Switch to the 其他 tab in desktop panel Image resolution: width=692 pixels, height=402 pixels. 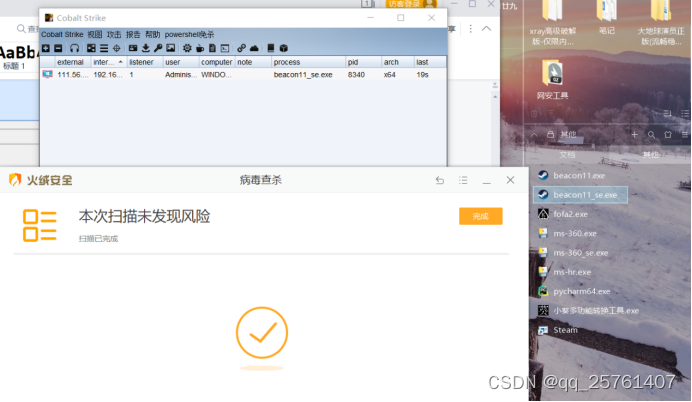651,154
